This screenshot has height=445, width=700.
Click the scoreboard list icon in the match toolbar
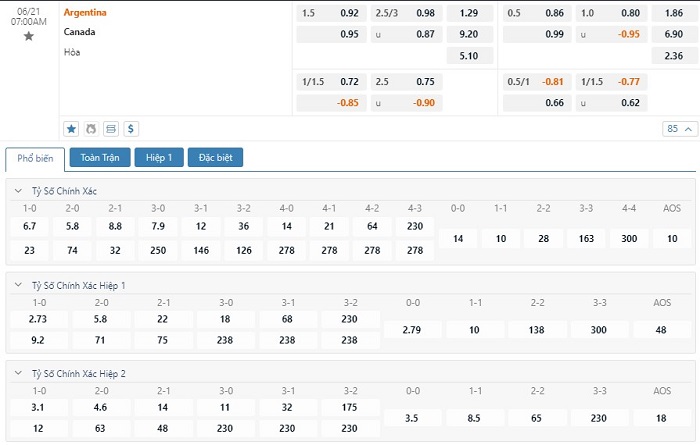coord(111,129)
